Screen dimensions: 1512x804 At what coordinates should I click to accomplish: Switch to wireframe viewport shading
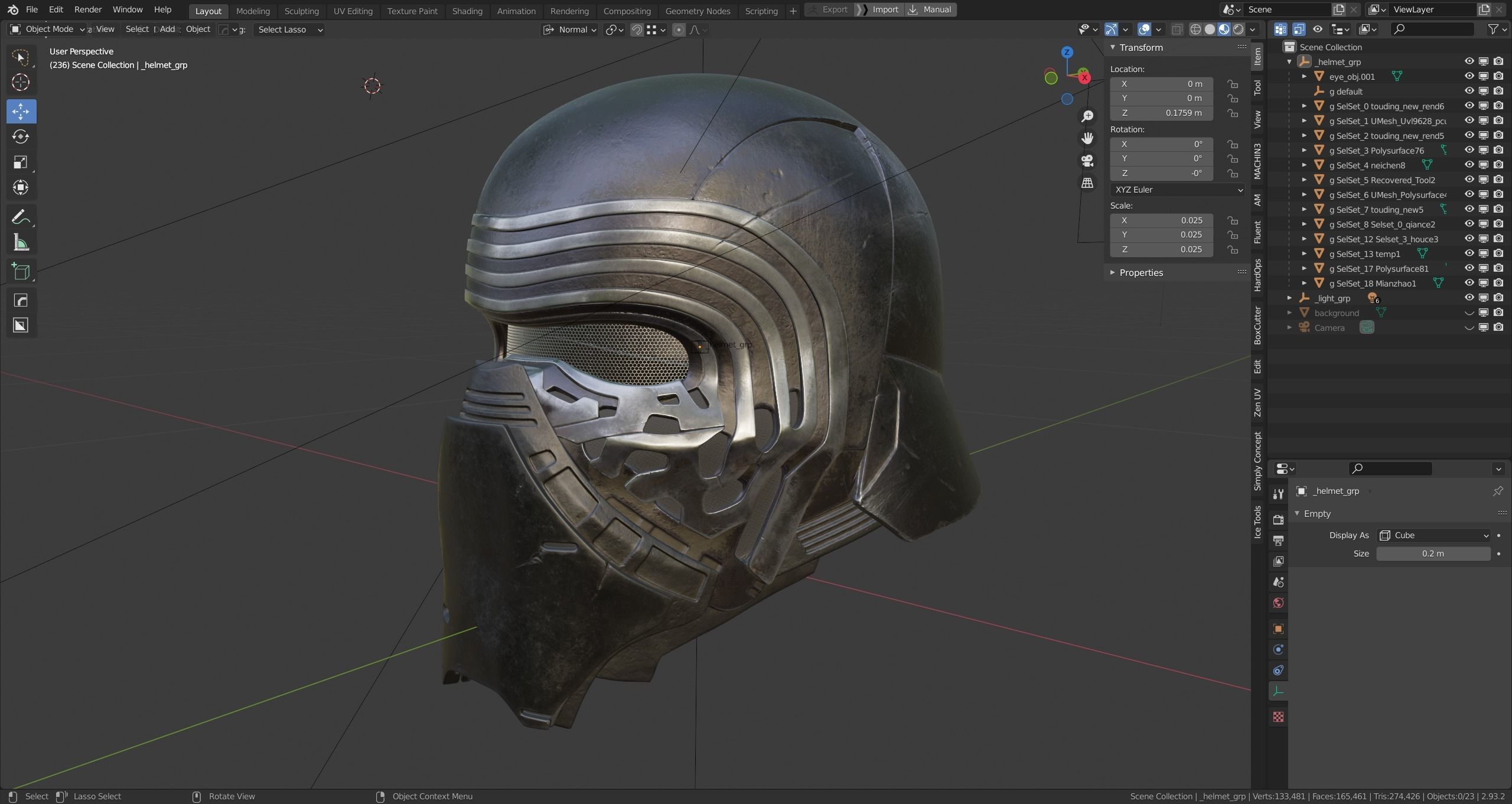1195,30
